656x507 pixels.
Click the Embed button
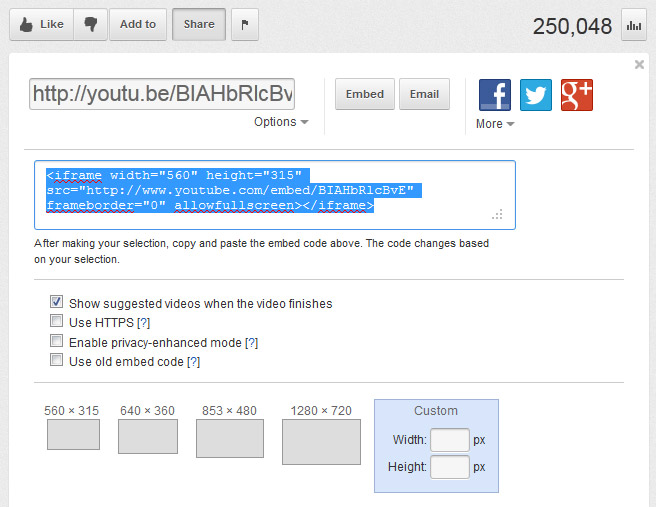[x=365, y=94]
